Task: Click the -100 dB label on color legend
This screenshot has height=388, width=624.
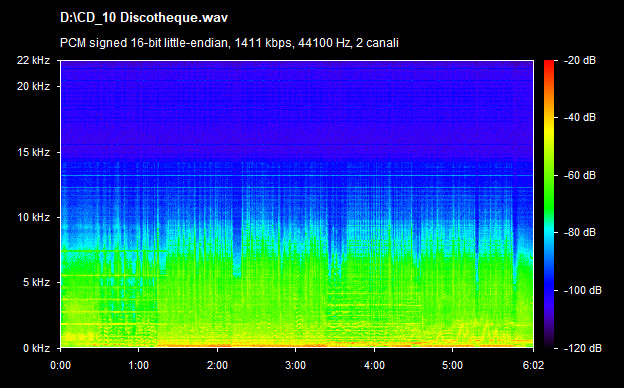Action: point(583,290)
